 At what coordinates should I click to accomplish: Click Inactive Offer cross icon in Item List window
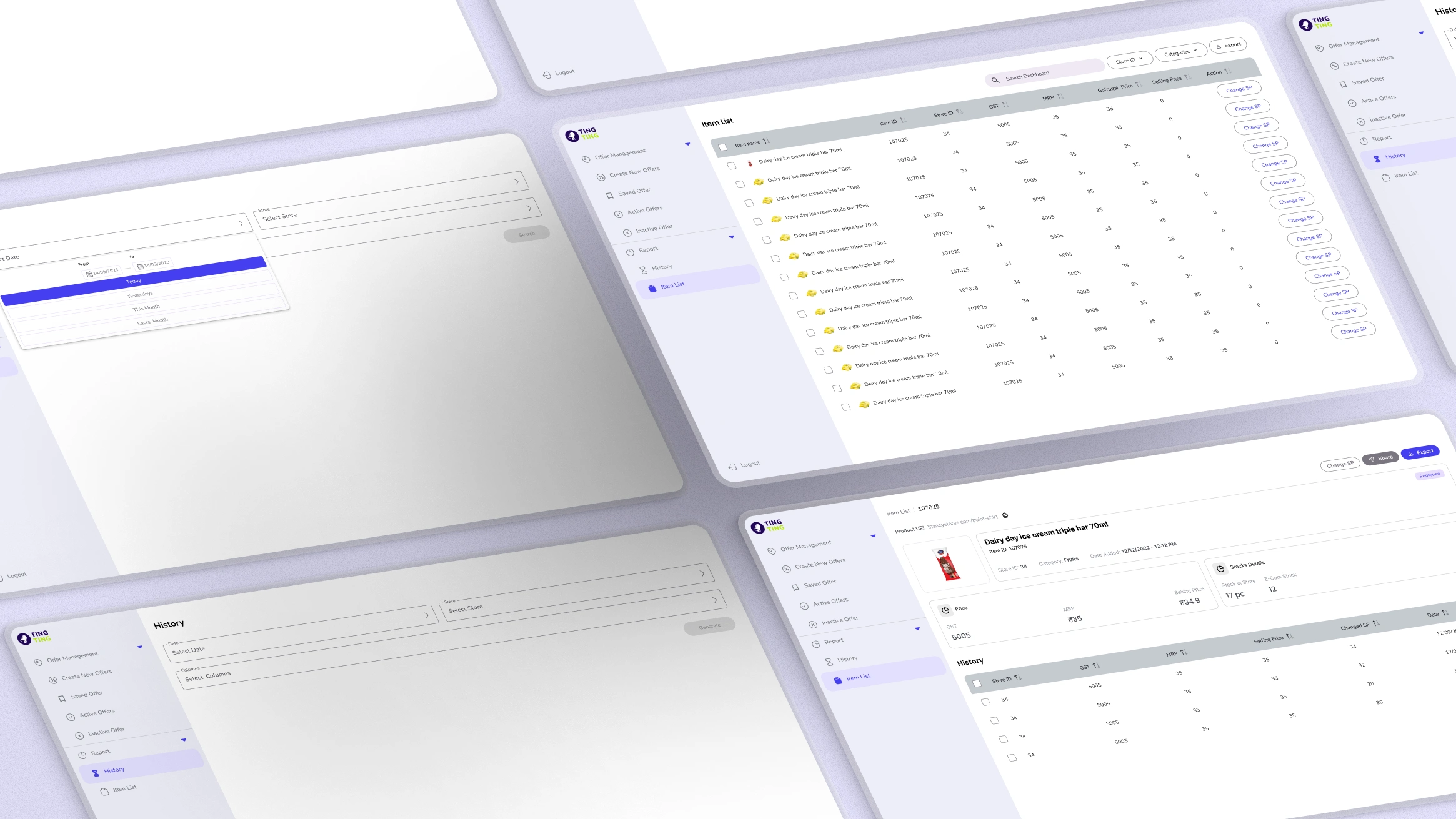pyautogui.click(x=627, y=232)
